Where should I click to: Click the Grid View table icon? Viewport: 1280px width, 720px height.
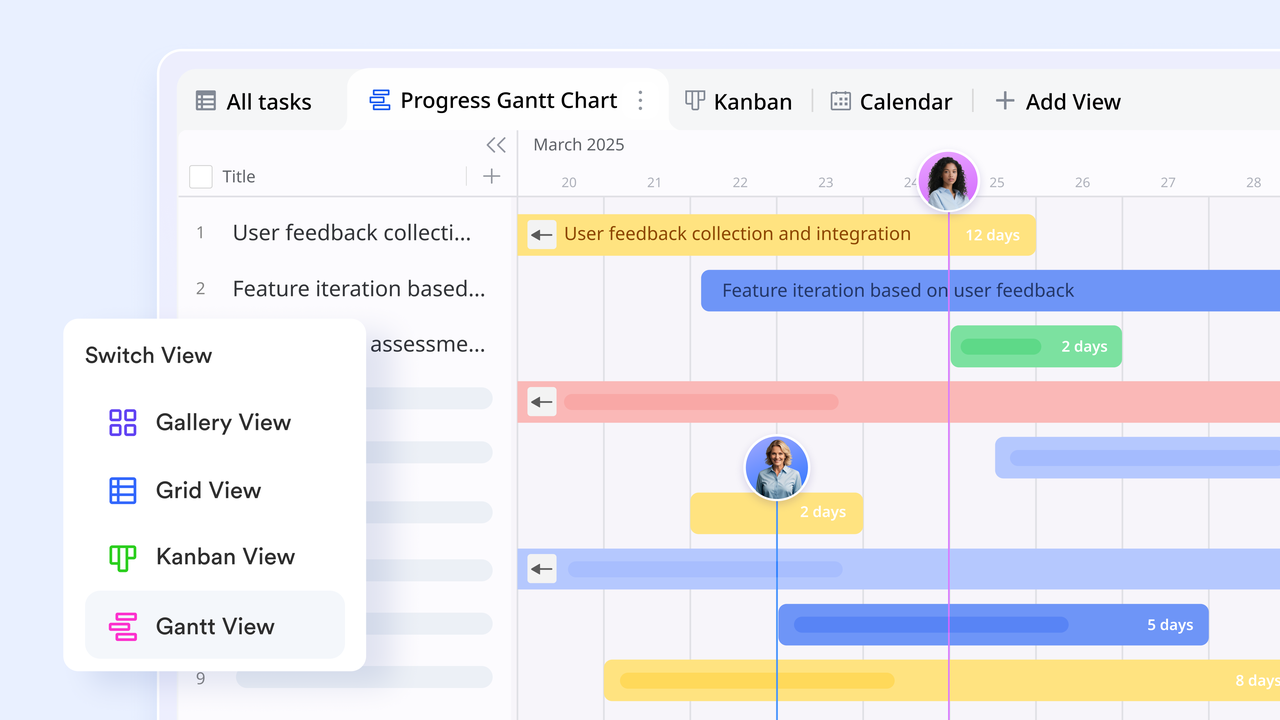tap(122, 490)
